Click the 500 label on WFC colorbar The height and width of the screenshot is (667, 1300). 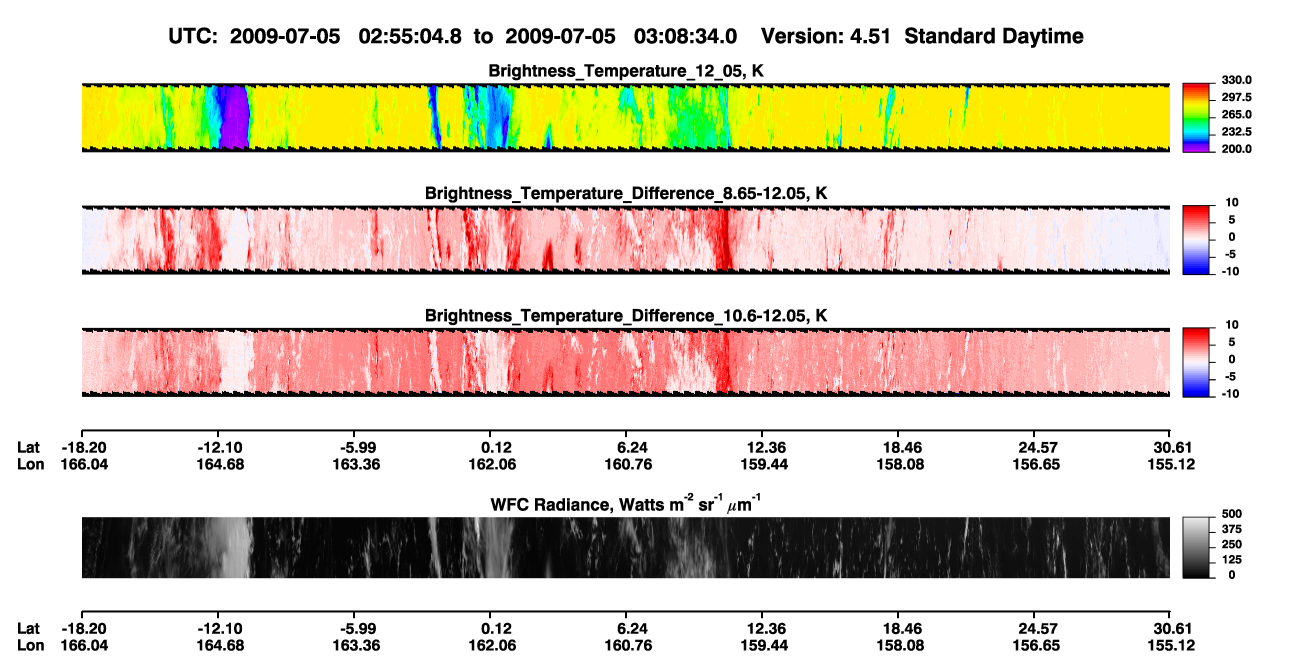coord(1231,513)
